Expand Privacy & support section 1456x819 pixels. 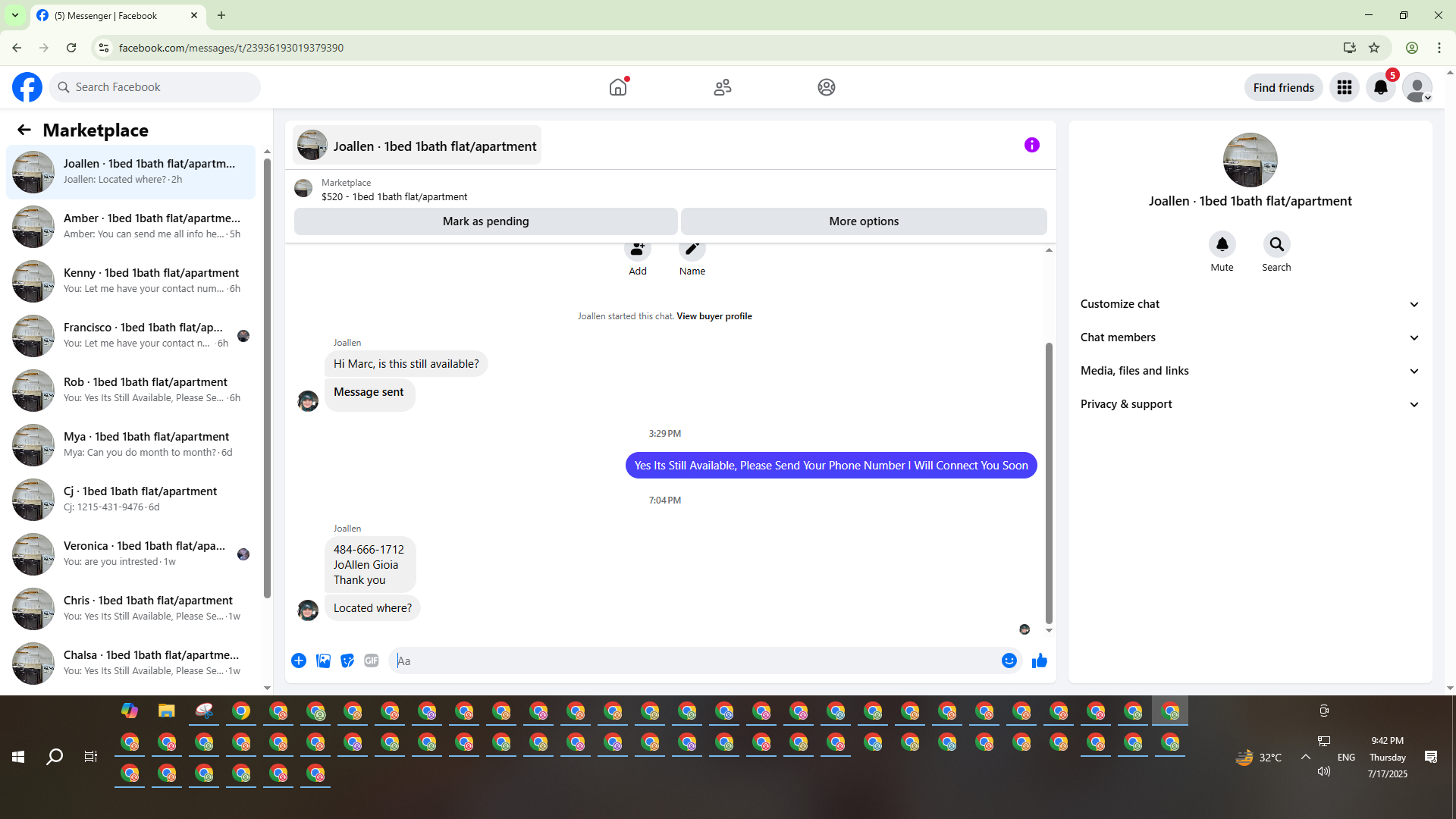tap(1250, 404)
